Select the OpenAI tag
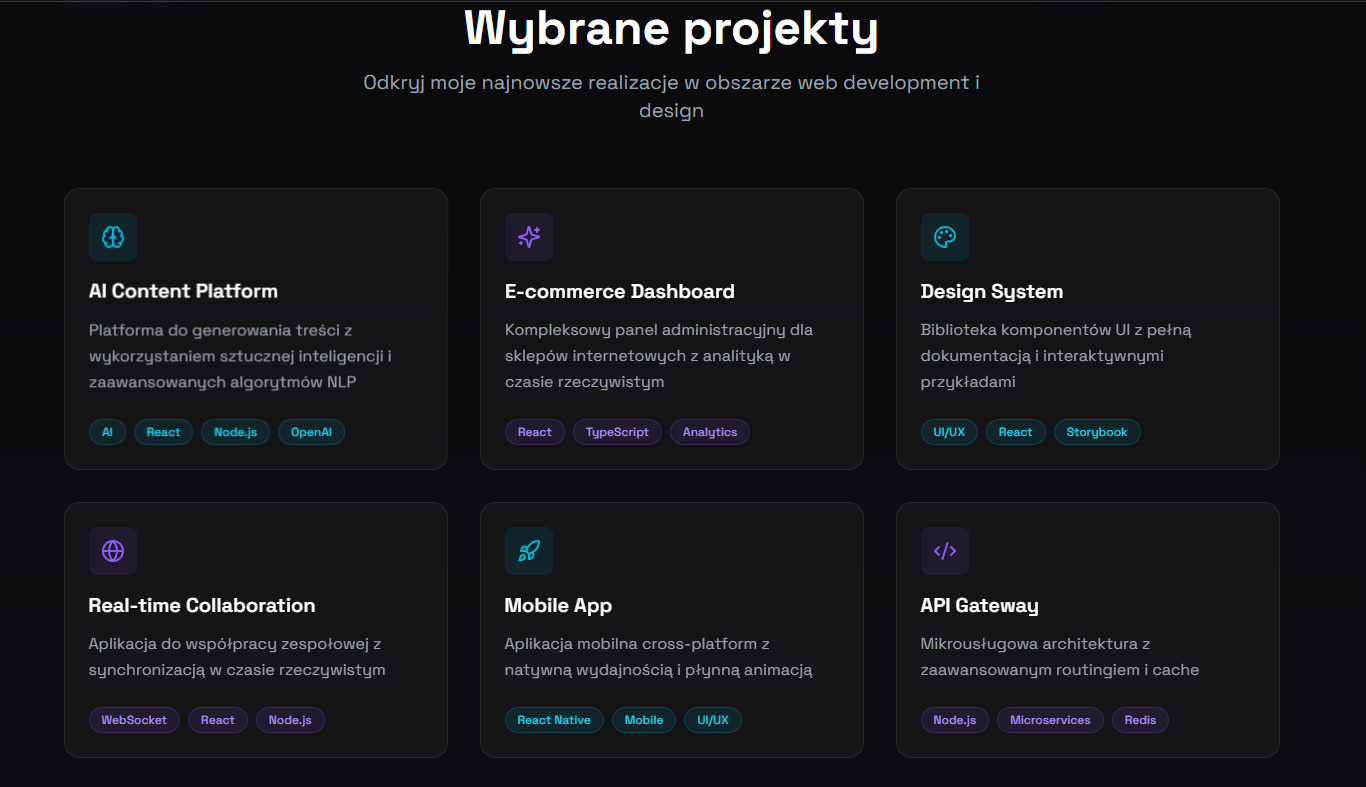 pyautogui.click(x=311, y=432)
